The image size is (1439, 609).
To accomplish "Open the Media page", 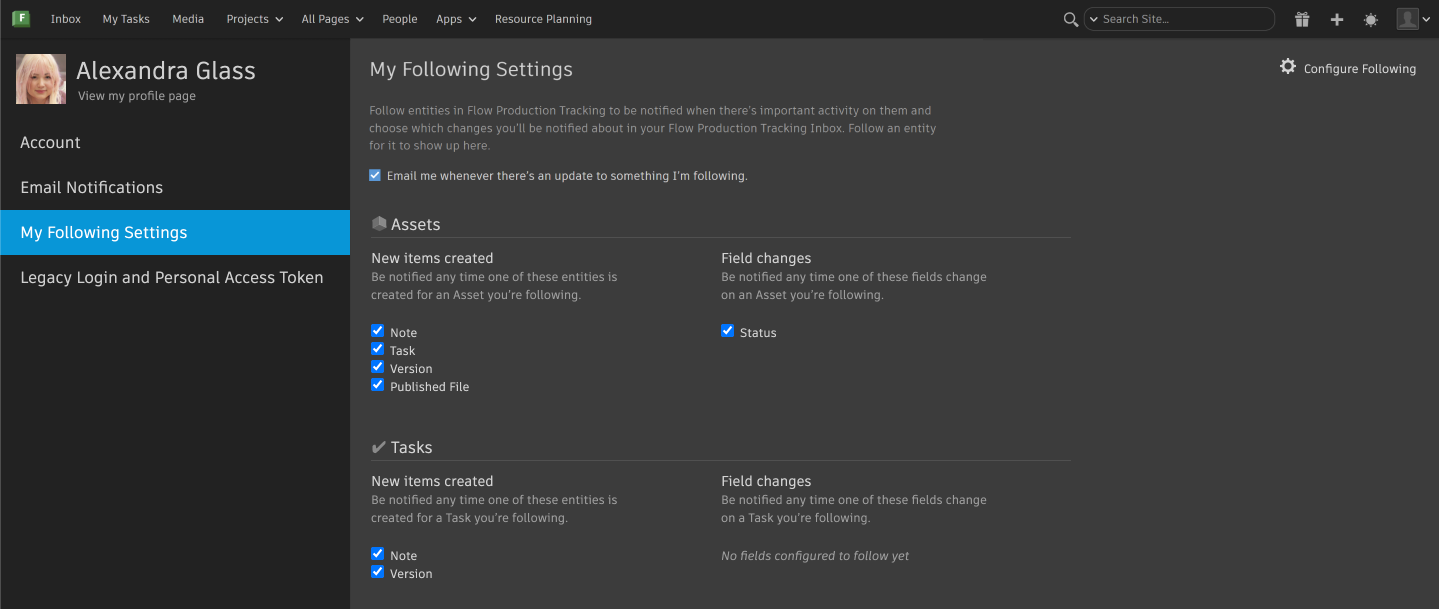I will (x=188, y=19).
